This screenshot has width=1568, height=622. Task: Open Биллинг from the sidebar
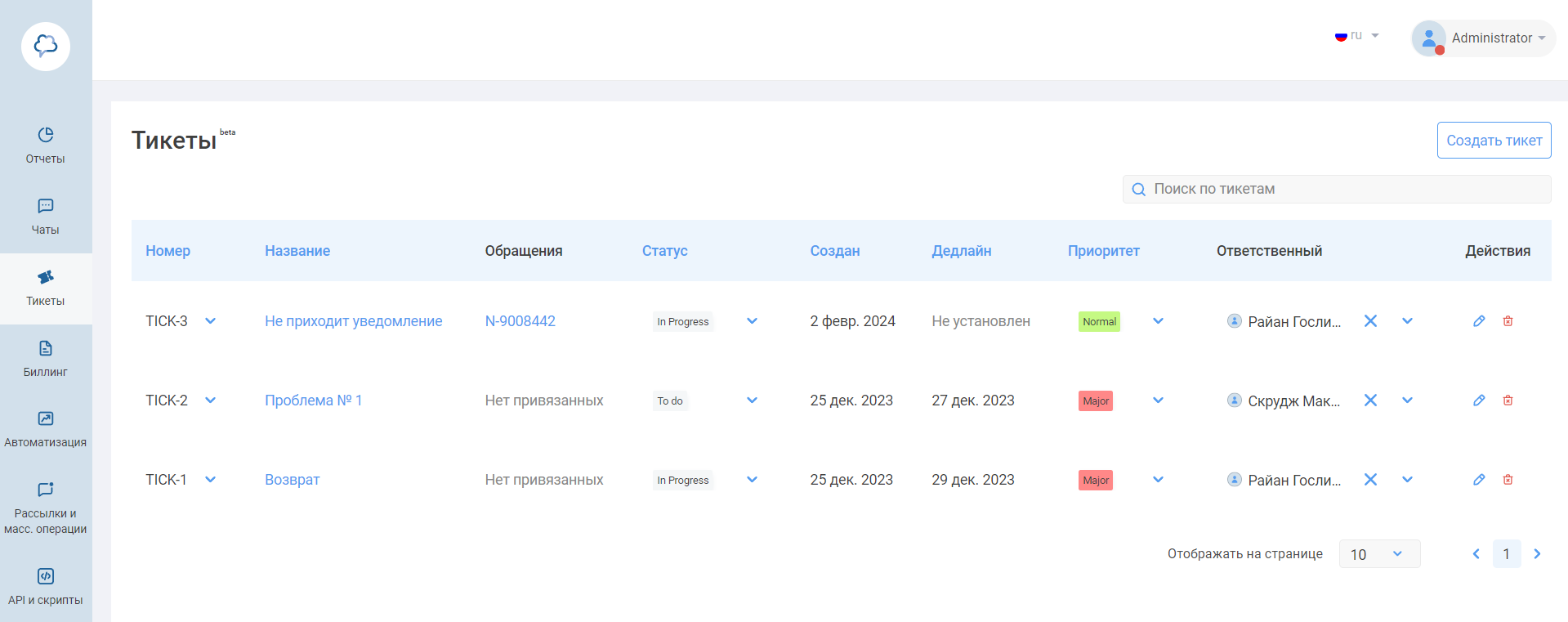point(46,358)
